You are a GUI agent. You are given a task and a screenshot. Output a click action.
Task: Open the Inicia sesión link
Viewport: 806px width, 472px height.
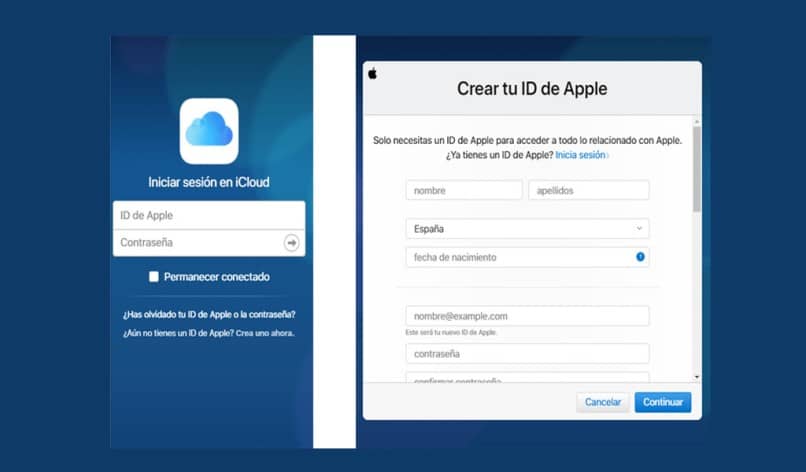(581, 155)
